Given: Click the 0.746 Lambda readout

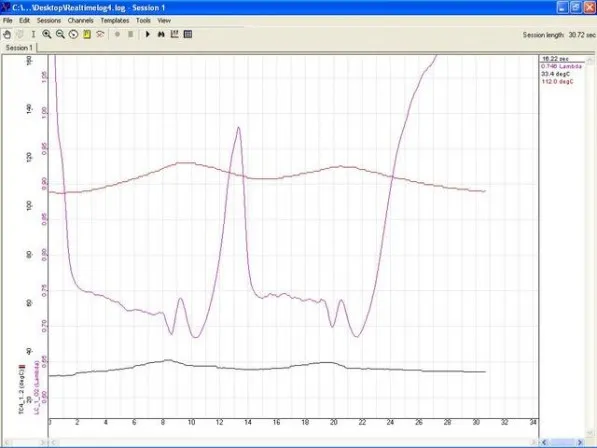Looking at the screenshot, I should click(562, 67).
